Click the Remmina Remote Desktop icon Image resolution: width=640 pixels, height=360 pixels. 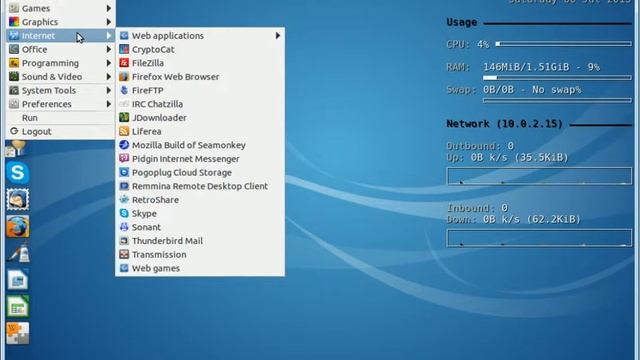click(x=124, y=186)
